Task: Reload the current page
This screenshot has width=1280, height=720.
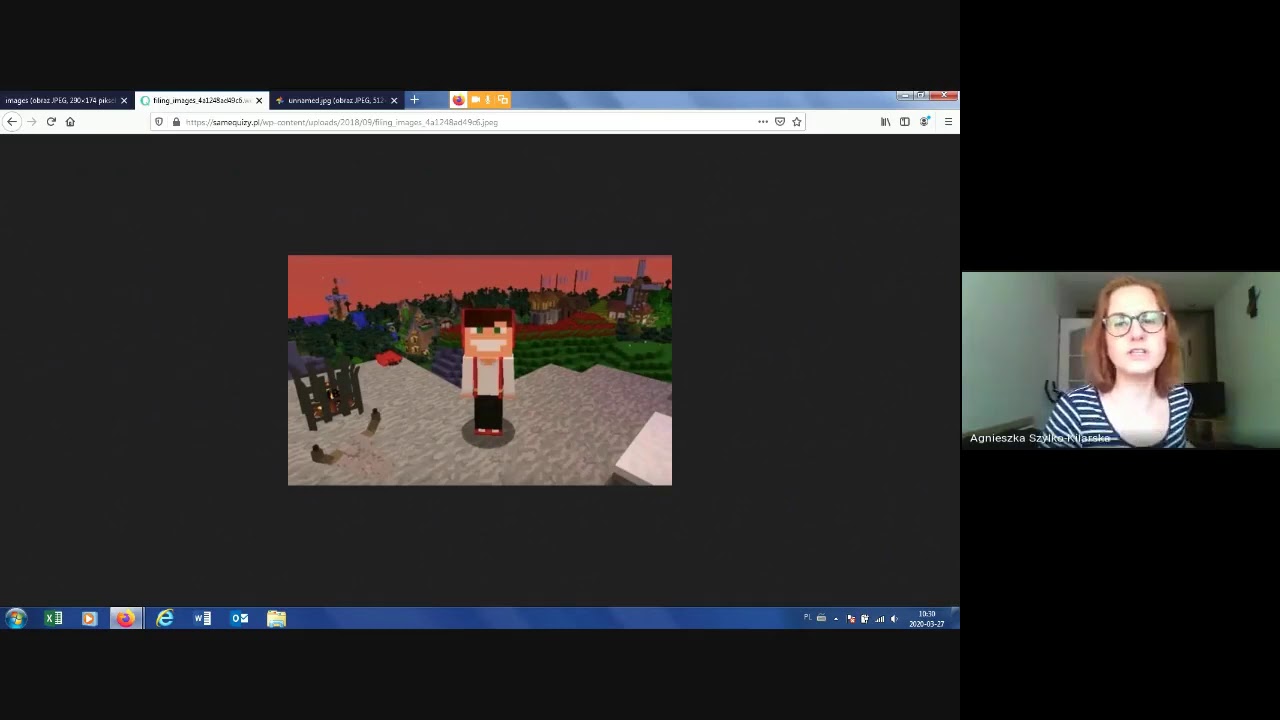Action: point(51,122)
